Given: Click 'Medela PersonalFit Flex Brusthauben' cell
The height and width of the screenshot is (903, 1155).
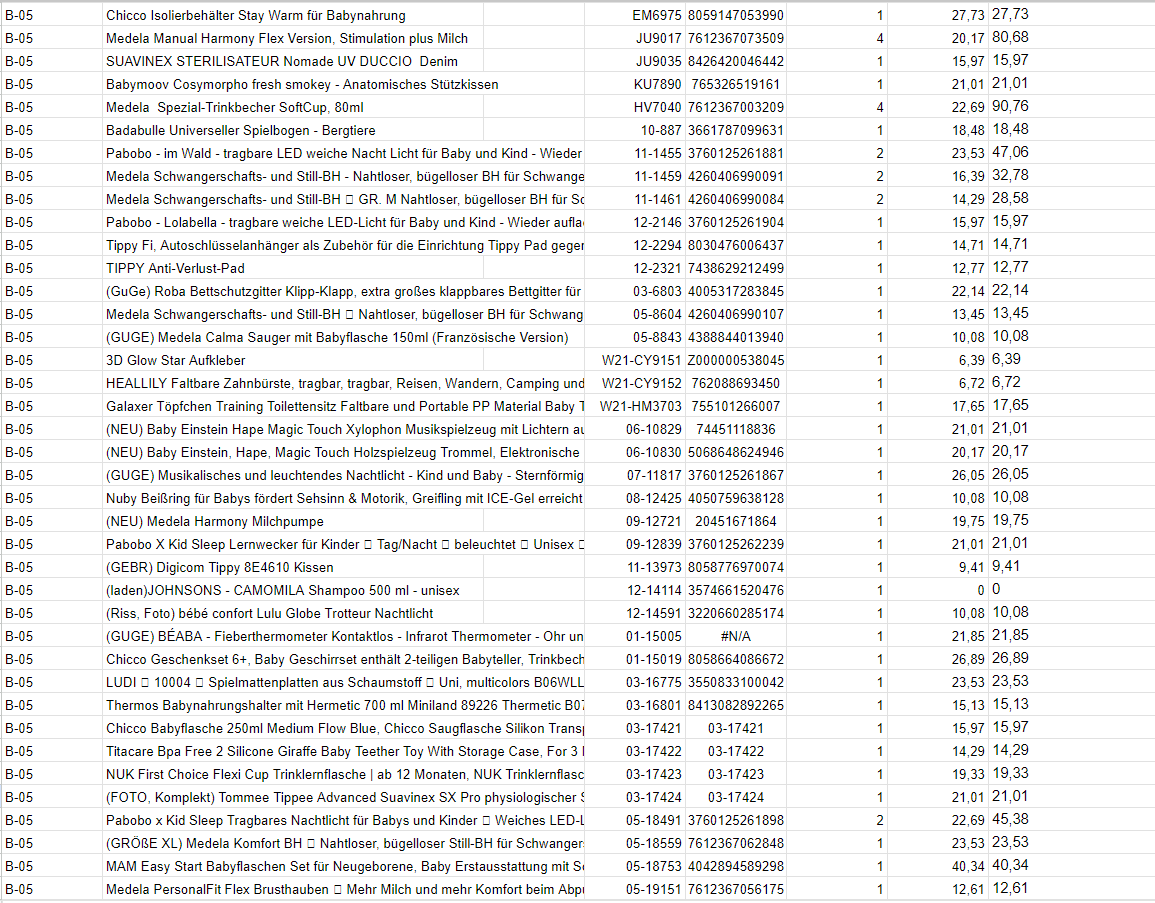Looking at the screenshot, I should [x=343, y=889].
